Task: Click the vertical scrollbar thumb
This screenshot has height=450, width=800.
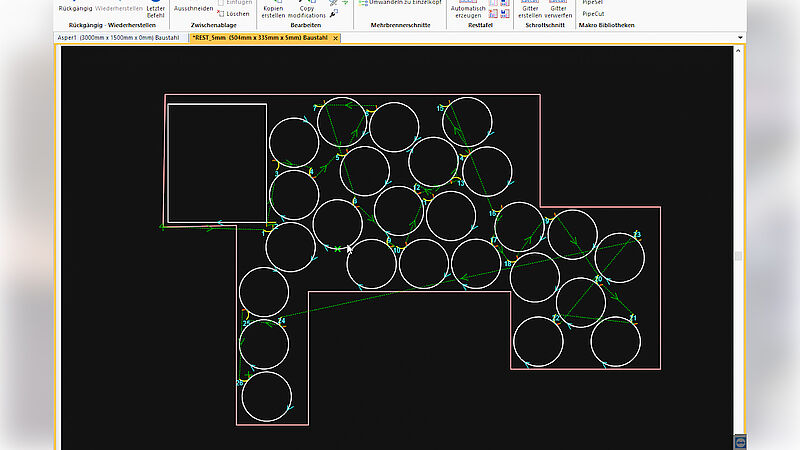Action: click(738, 256)
